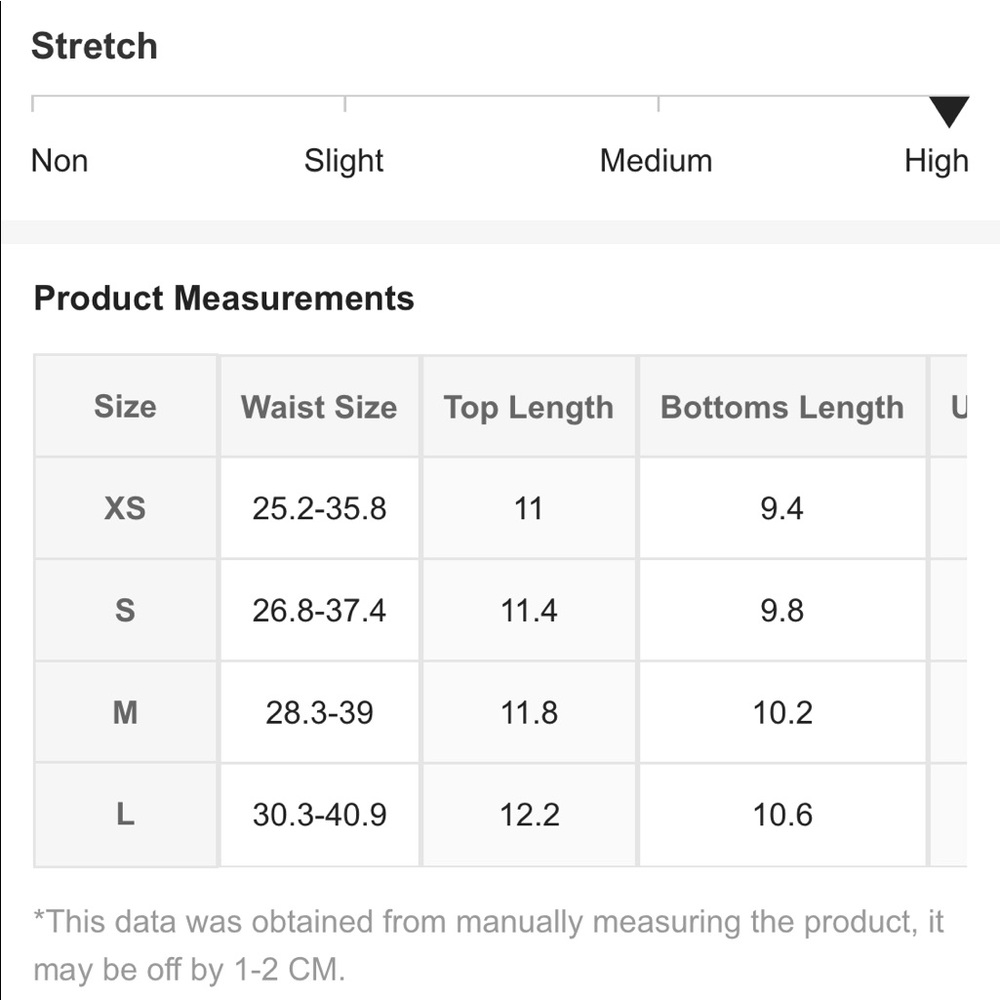
Task: Select the Size column header
Action: [125, 406]
